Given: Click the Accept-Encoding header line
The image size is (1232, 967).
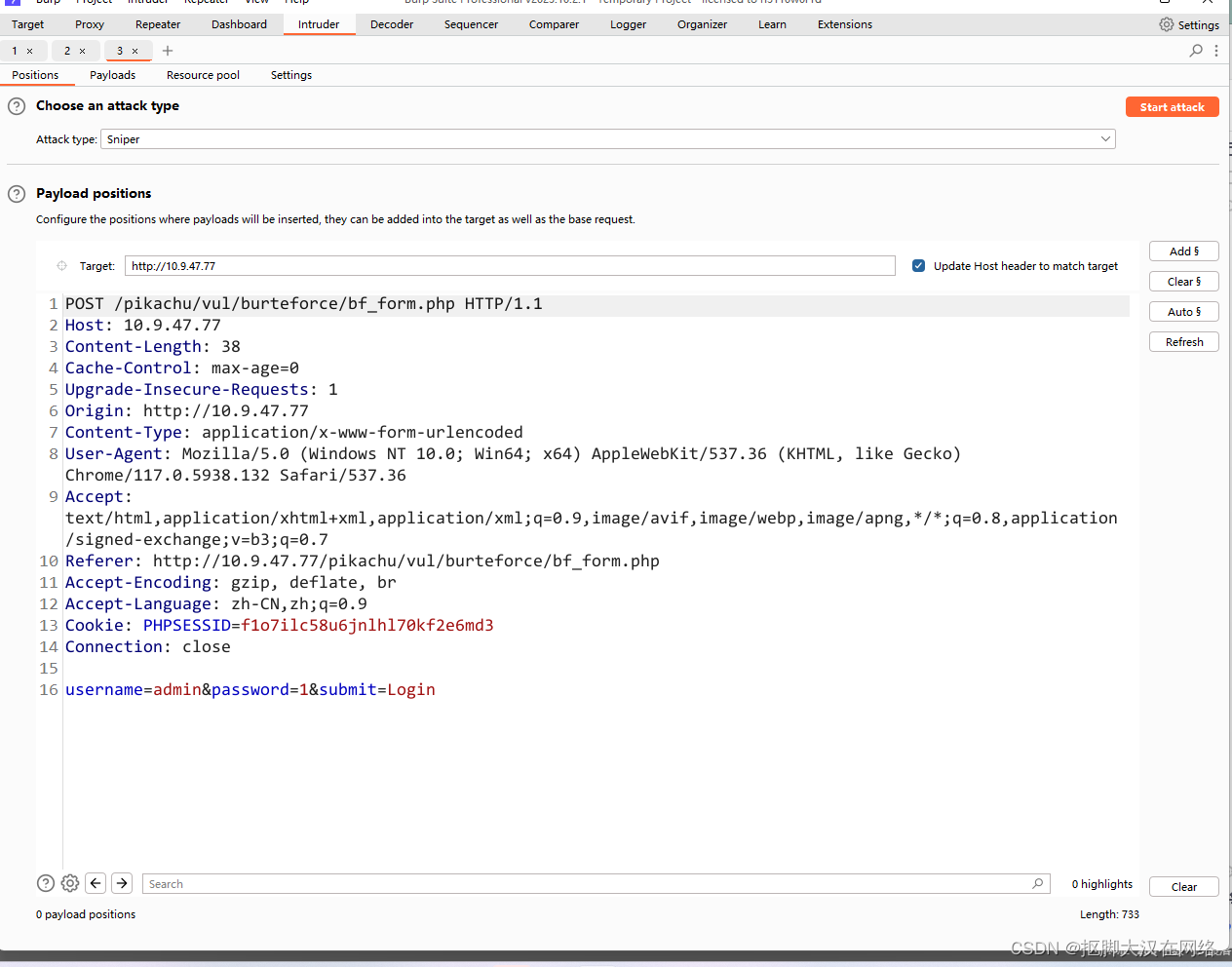Looking at the screenshot, I should [x=231, y=583].
